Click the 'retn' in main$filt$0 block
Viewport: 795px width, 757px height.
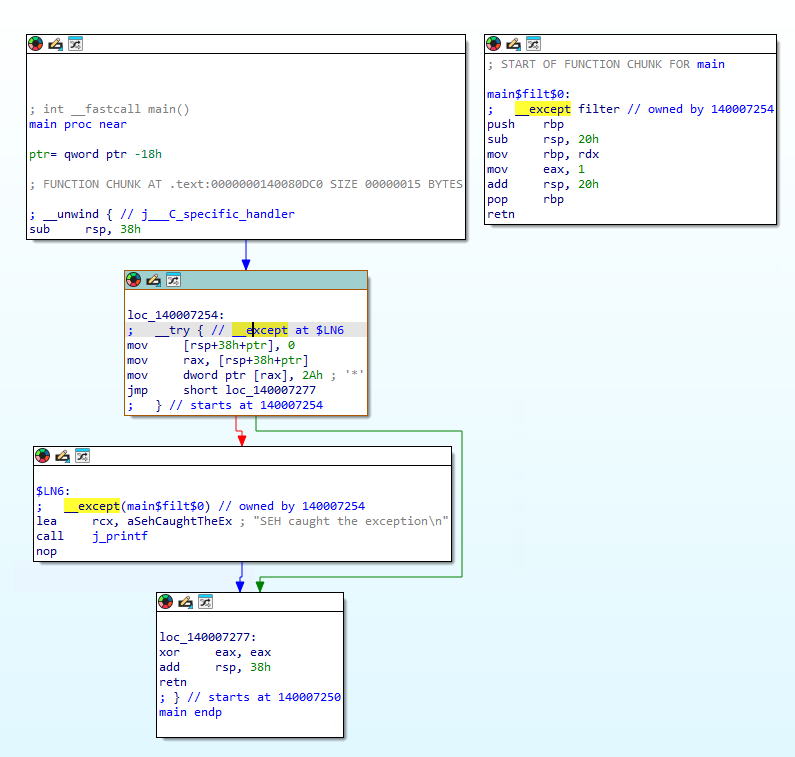point(501,214)
